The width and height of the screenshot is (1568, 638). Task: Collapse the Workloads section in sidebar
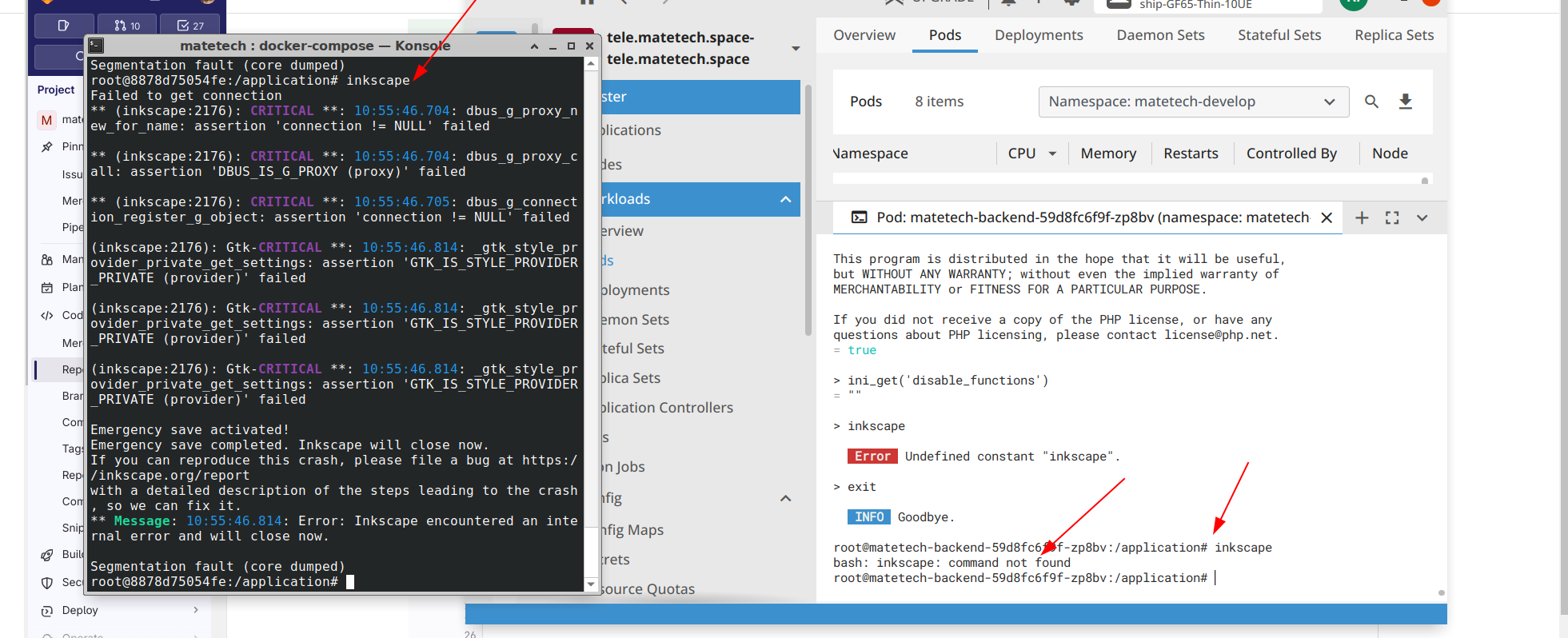click(x=785, y=199)
